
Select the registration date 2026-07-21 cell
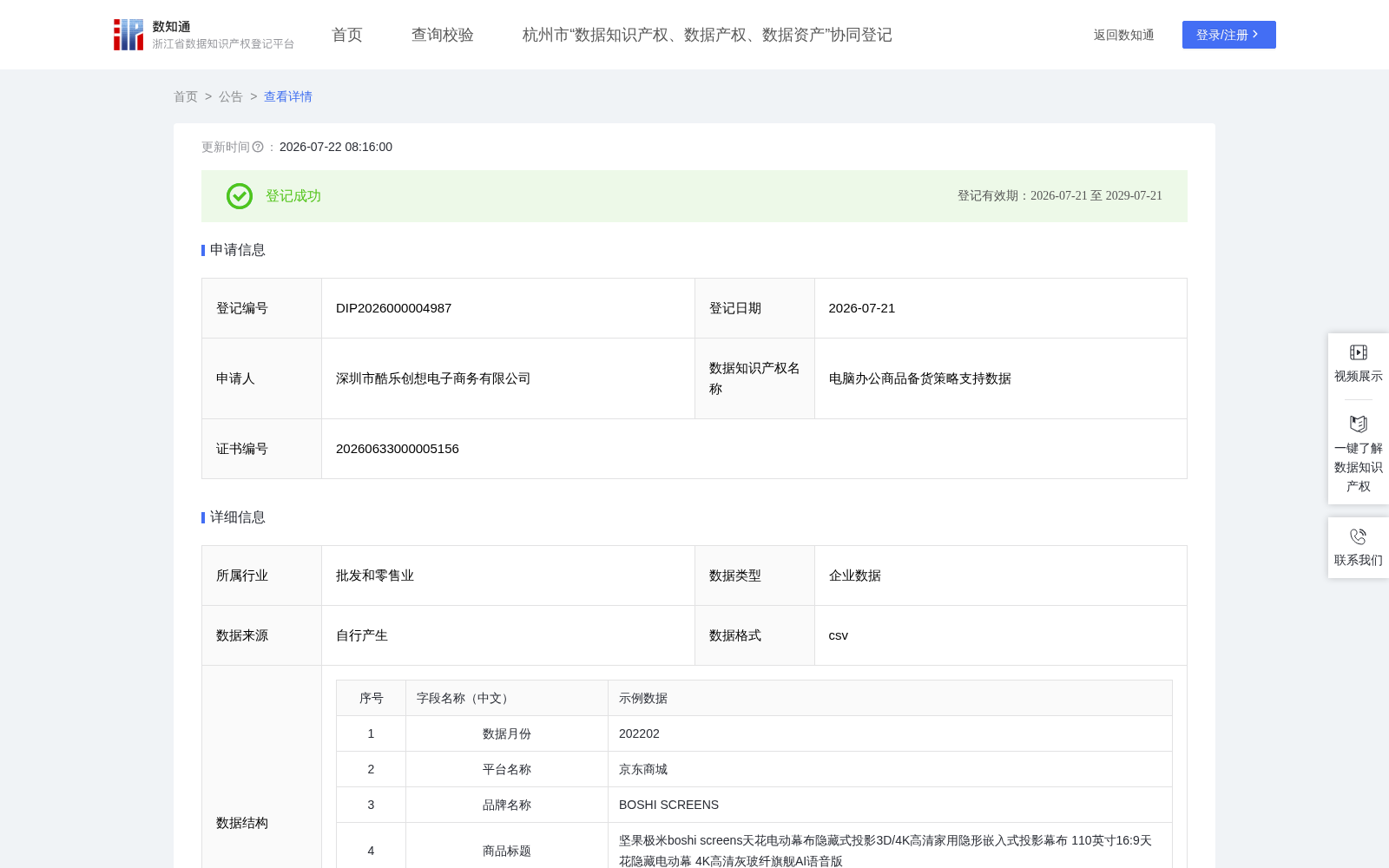click(x=1000, y=308)
